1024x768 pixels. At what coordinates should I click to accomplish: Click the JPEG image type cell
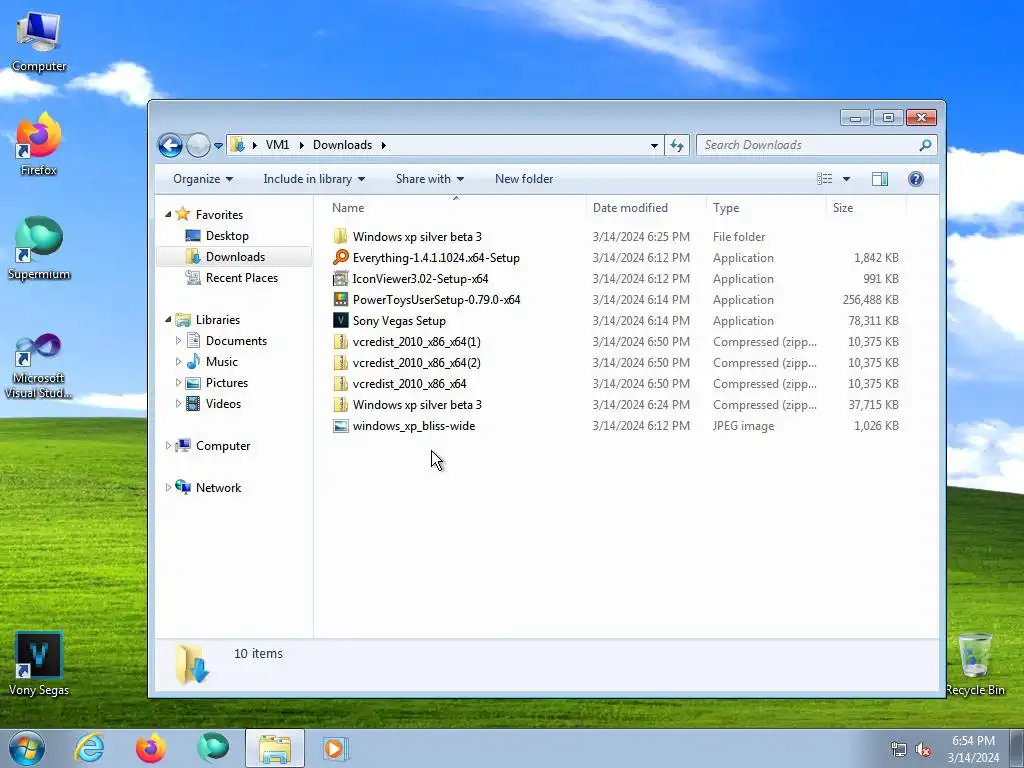pos(743,425)
